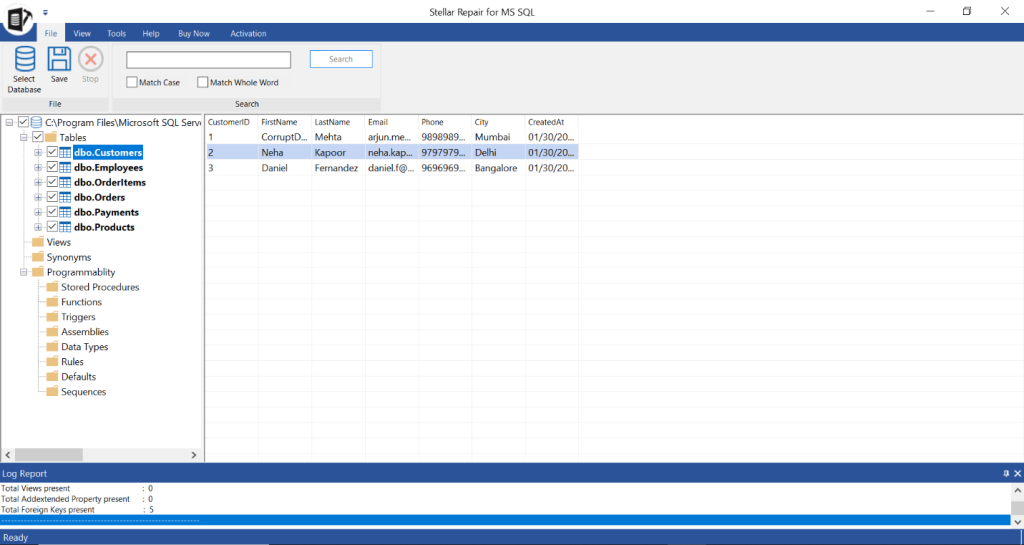Click the Functions folder icon
This screenshot has width=1024, height=545.
pyautogui.click(x=52, y=302)
